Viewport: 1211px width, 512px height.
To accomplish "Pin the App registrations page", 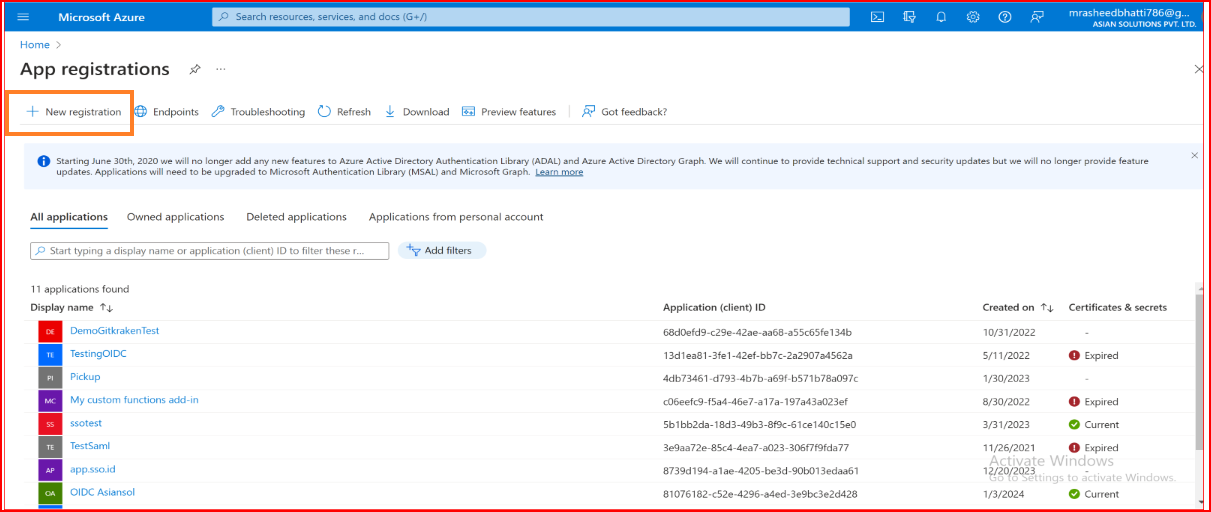I will point(195,69).
